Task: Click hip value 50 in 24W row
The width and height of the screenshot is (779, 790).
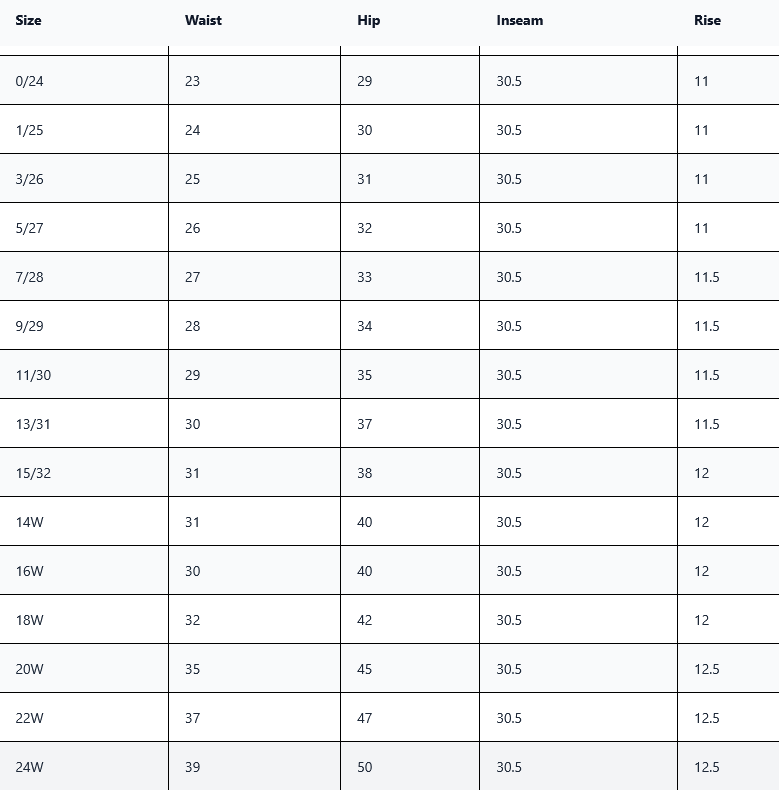Action: point(364,767)
